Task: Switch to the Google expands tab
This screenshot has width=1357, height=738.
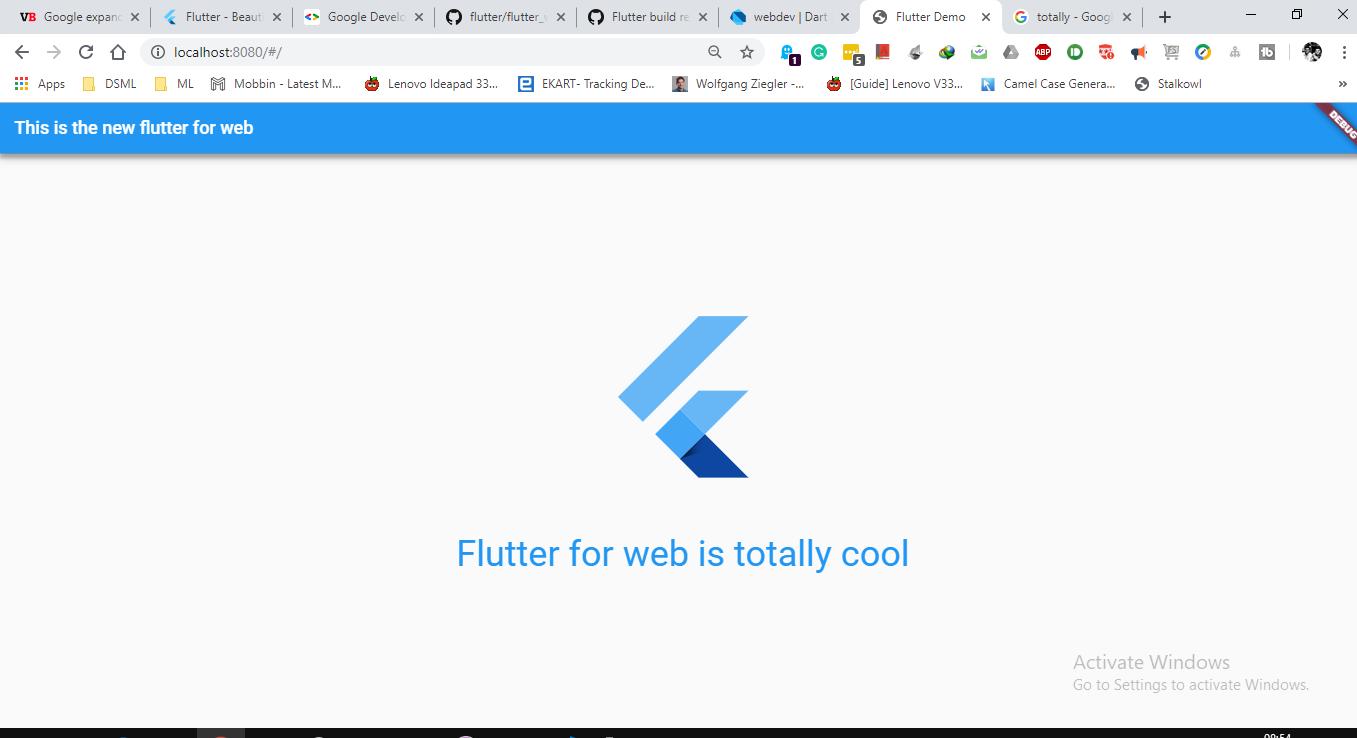Action: pos(80,17)
